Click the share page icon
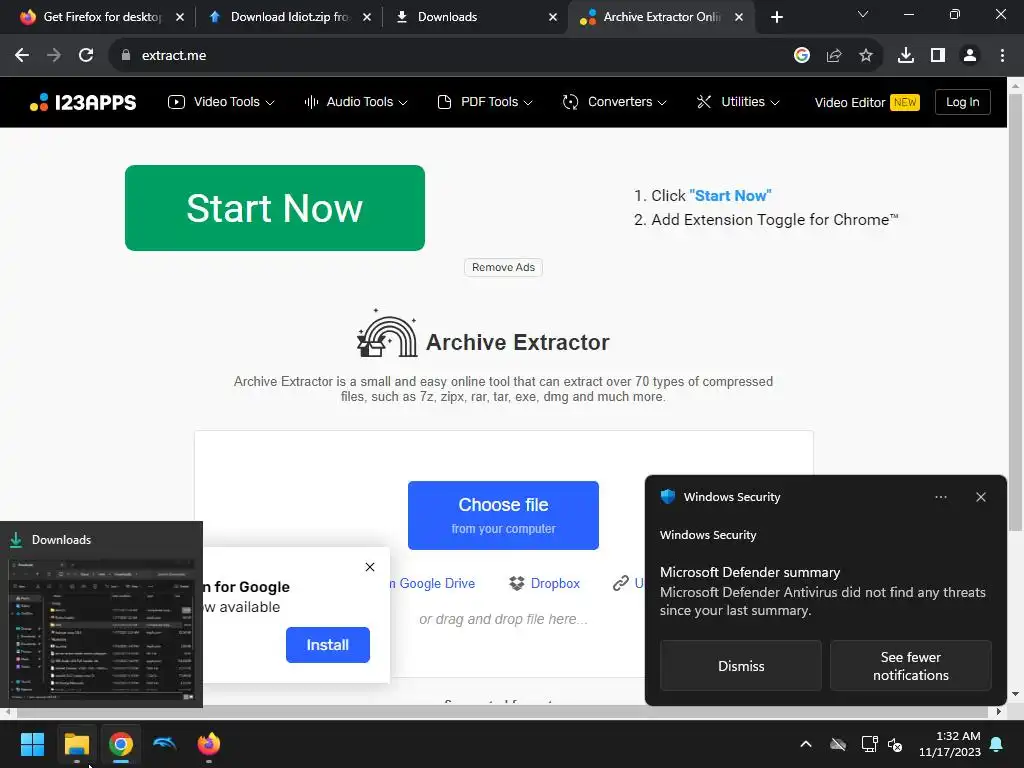 point(834,56)
